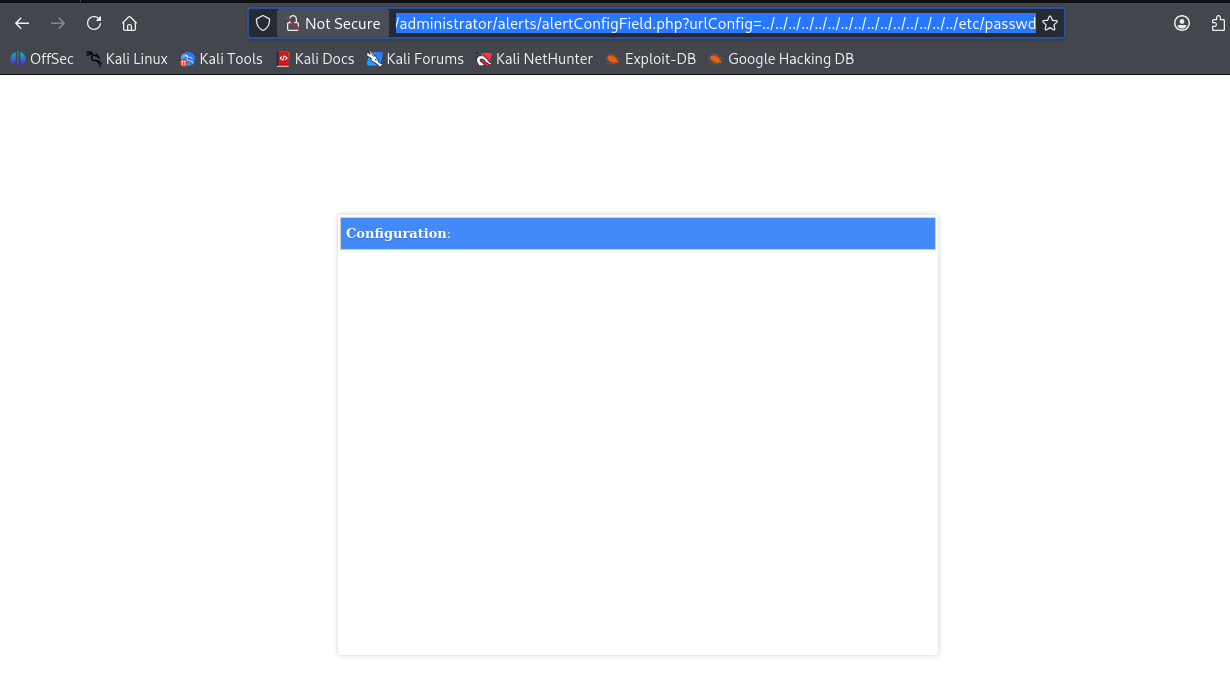Viewport: 1230px width, 696px height.
Task: Open the browser home page
Action: click(129, 23)
